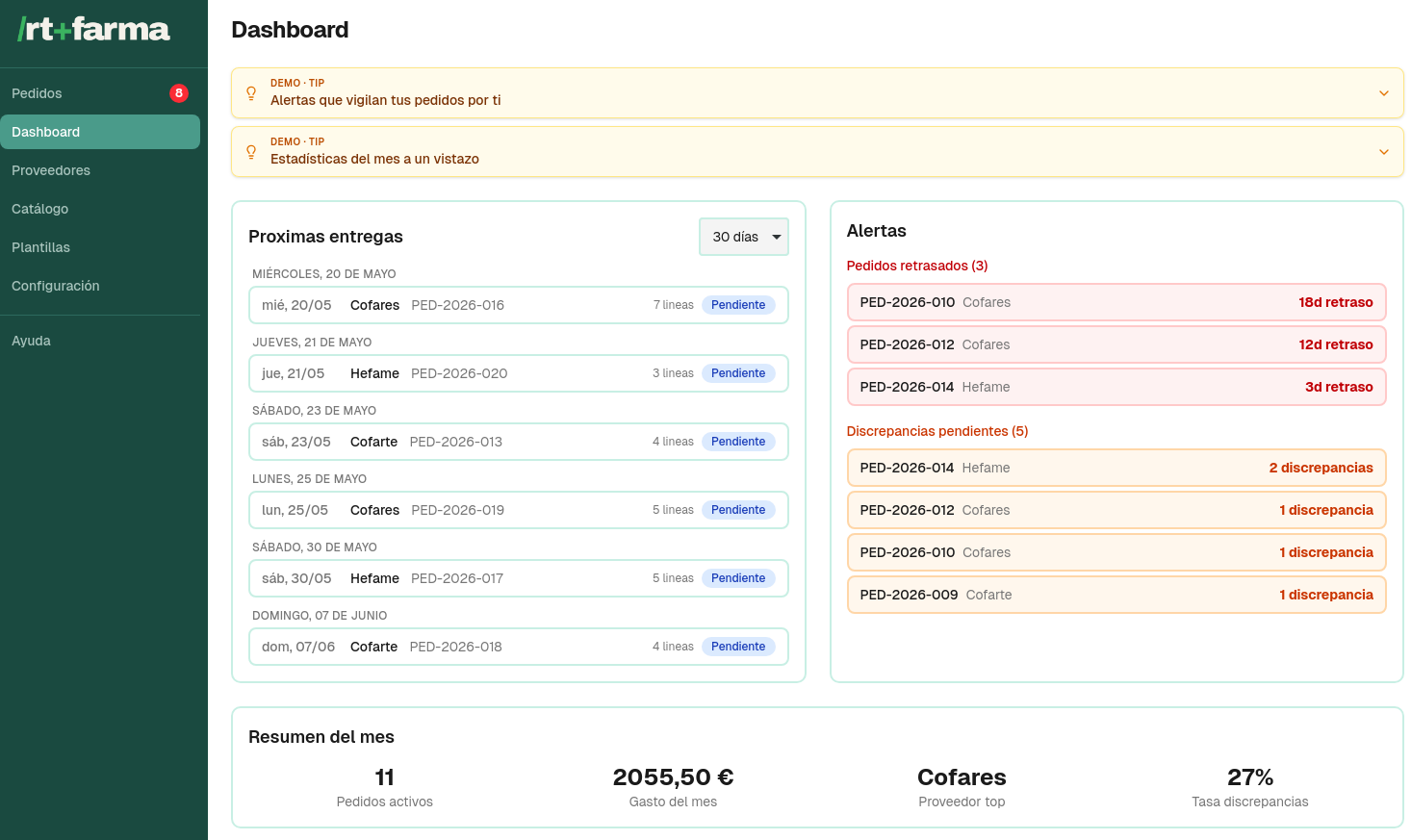Click the 2055,50 € Gasto del mes value
Screen dimensions: 1411x840
coord(673,777)
